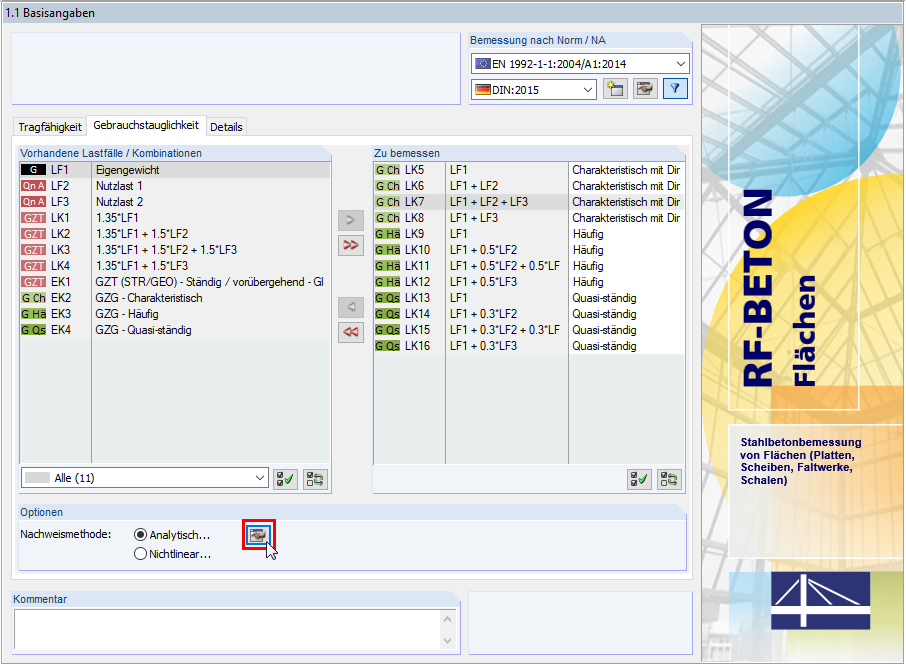The width and height of the screenshot is (906, 666).
Task: Remove all combinations using double-left arrow
Action: coord(349,331)
